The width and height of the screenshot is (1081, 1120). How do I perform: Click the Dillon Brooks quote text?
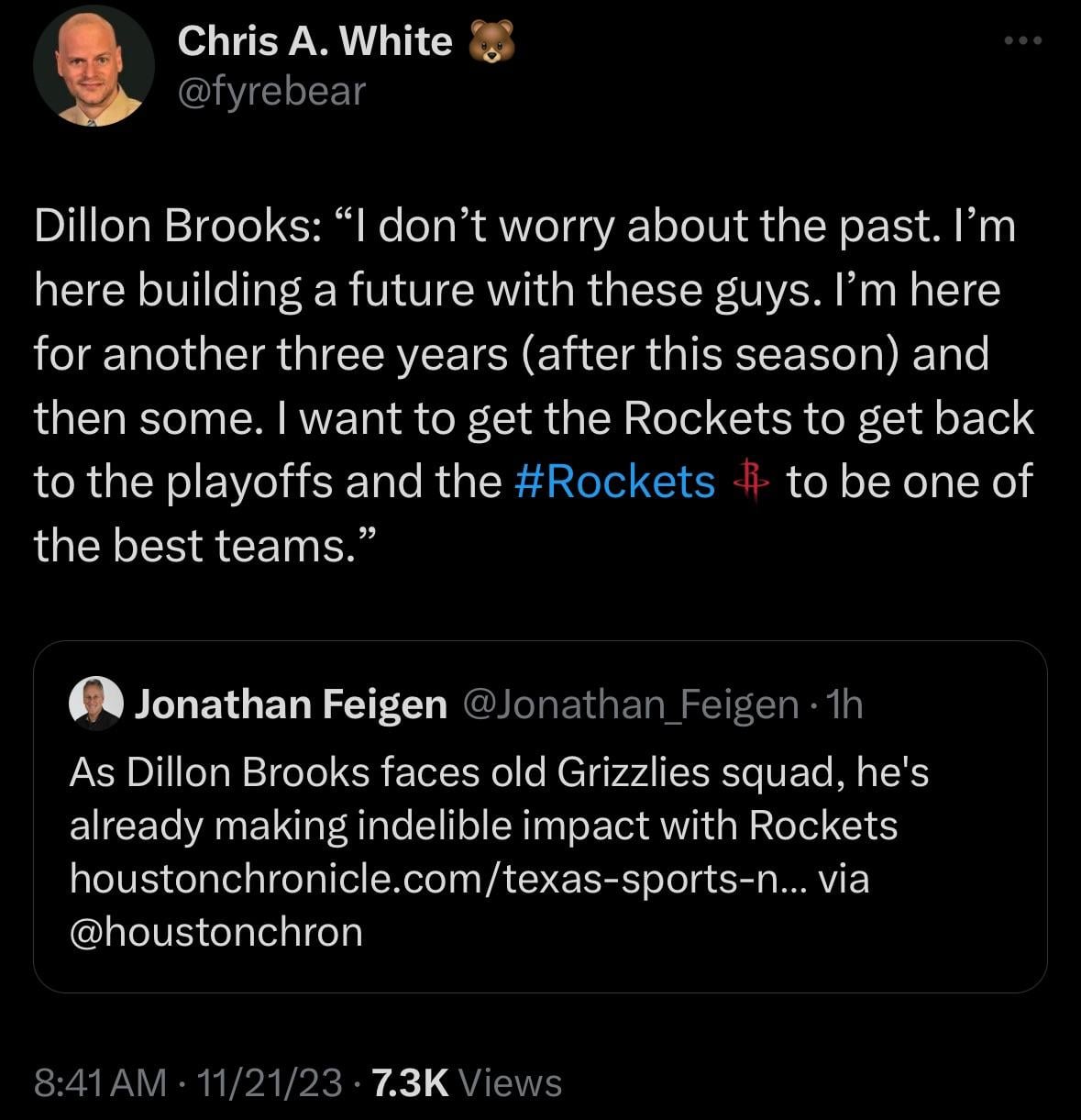pos(532,353)
